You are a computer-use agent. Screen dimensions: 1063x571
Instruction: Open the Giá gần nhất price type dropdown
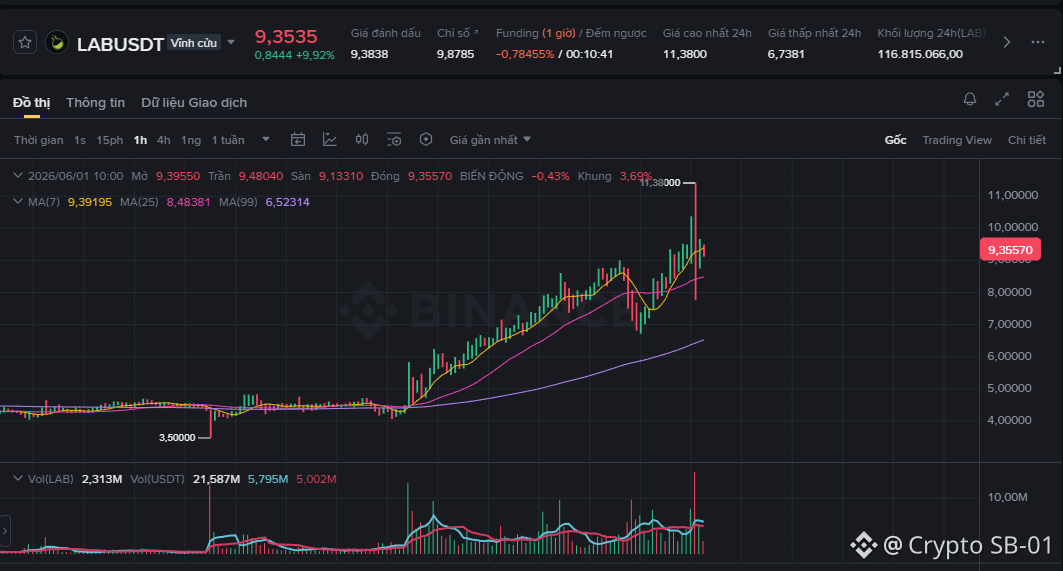point(490,140)
